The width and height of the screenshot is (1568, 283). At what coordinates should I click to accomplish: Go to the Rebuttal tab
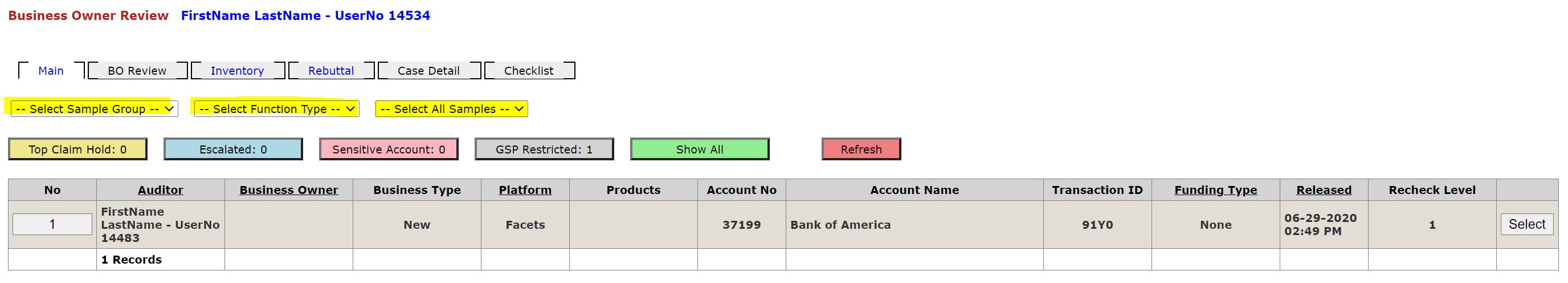point(331,71)
